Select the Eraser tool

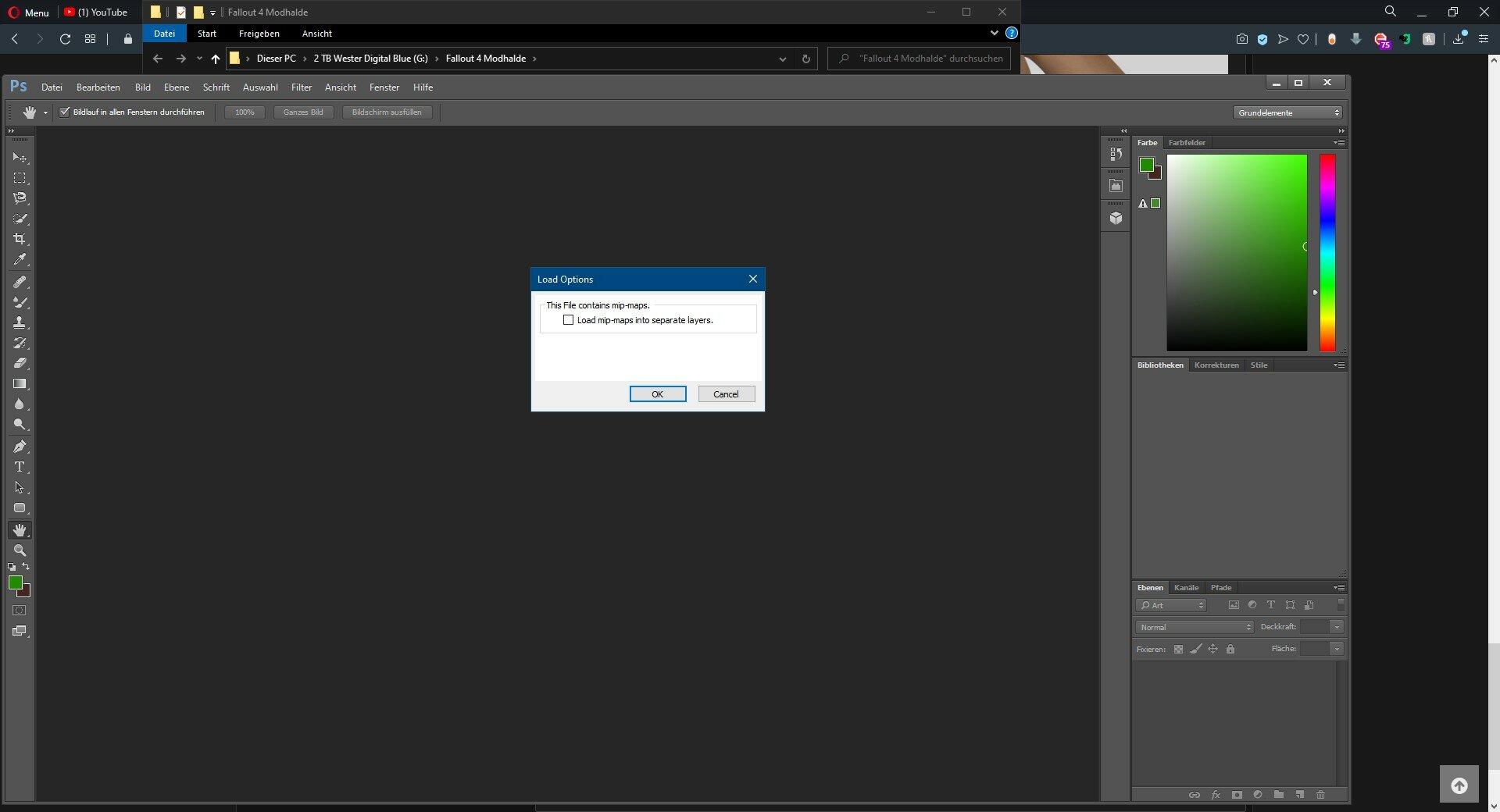20,363
